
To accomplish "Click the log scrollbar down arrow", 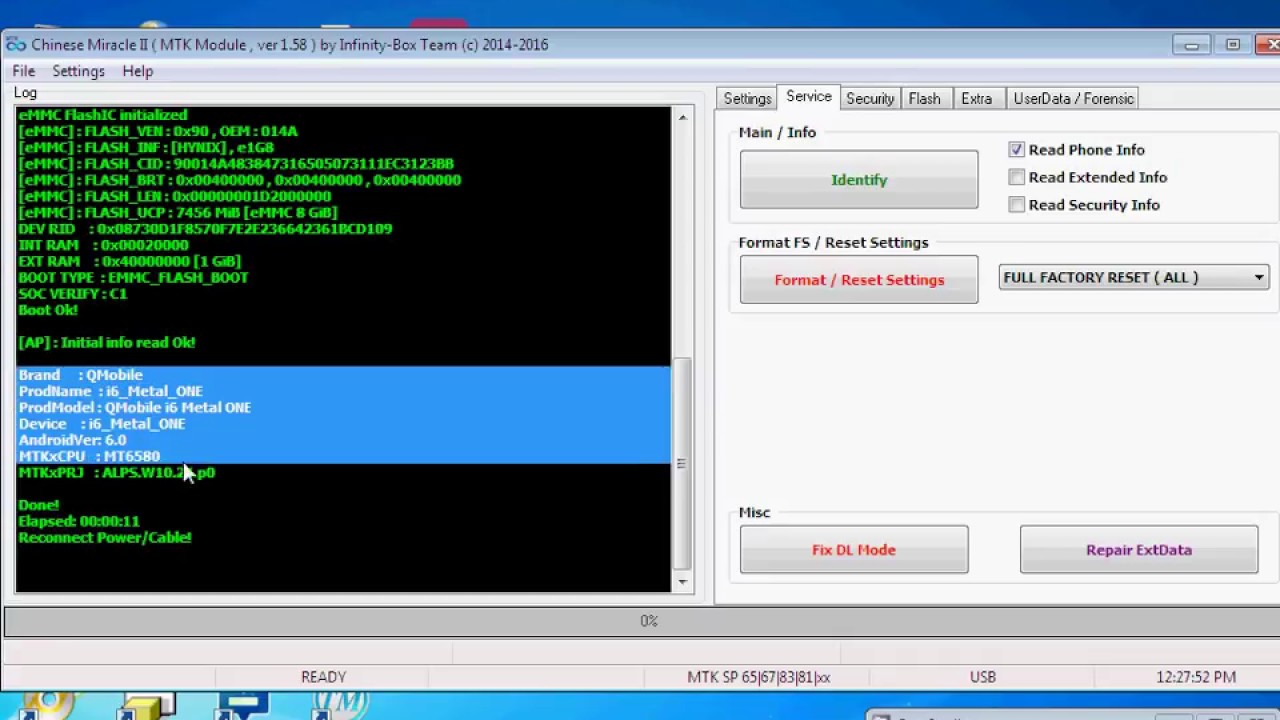I will click(x=682, y=581).
